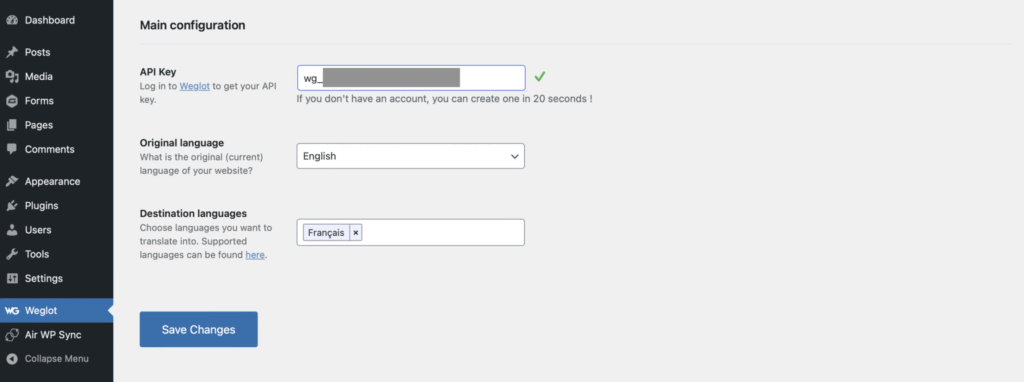This screenshot has height=382, width=1024.
Task: Click the Users person icon
Action: (12, 230)
